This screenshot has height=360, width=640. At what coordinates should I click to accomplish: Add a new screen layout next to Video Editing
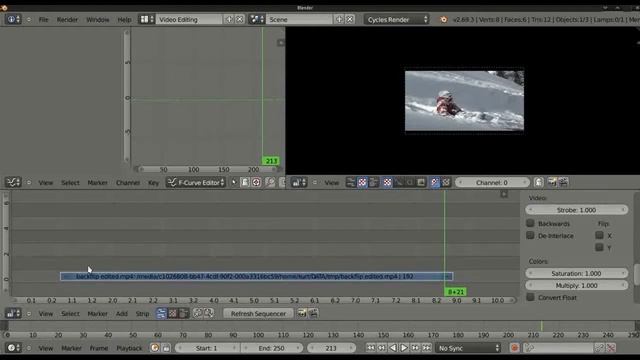[x=229, y=19]
